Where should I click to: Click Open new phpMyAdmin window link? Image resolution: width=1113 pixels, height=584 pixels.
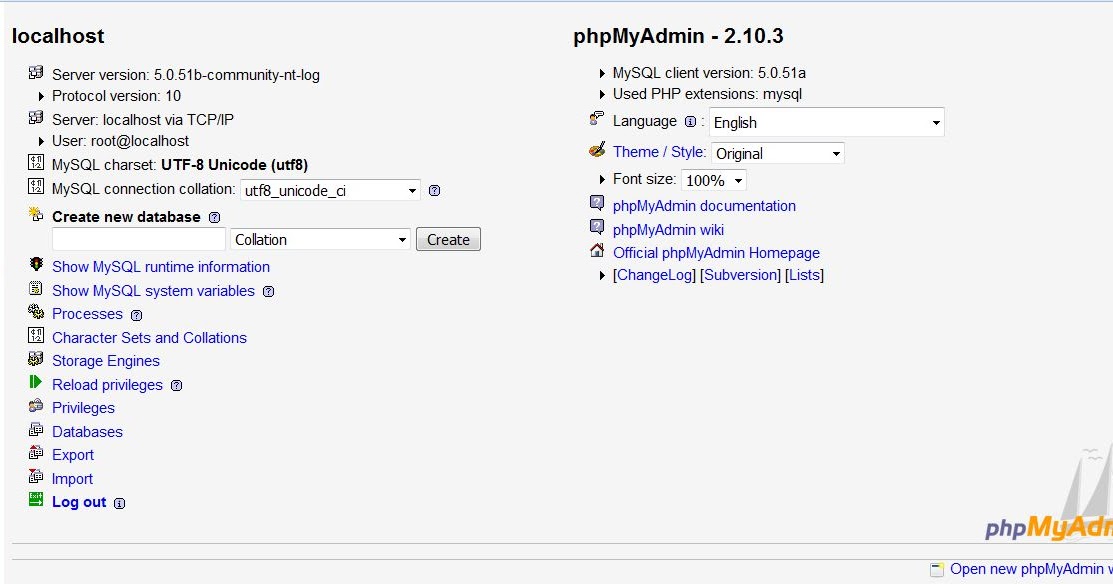(x=1031, y=569)
